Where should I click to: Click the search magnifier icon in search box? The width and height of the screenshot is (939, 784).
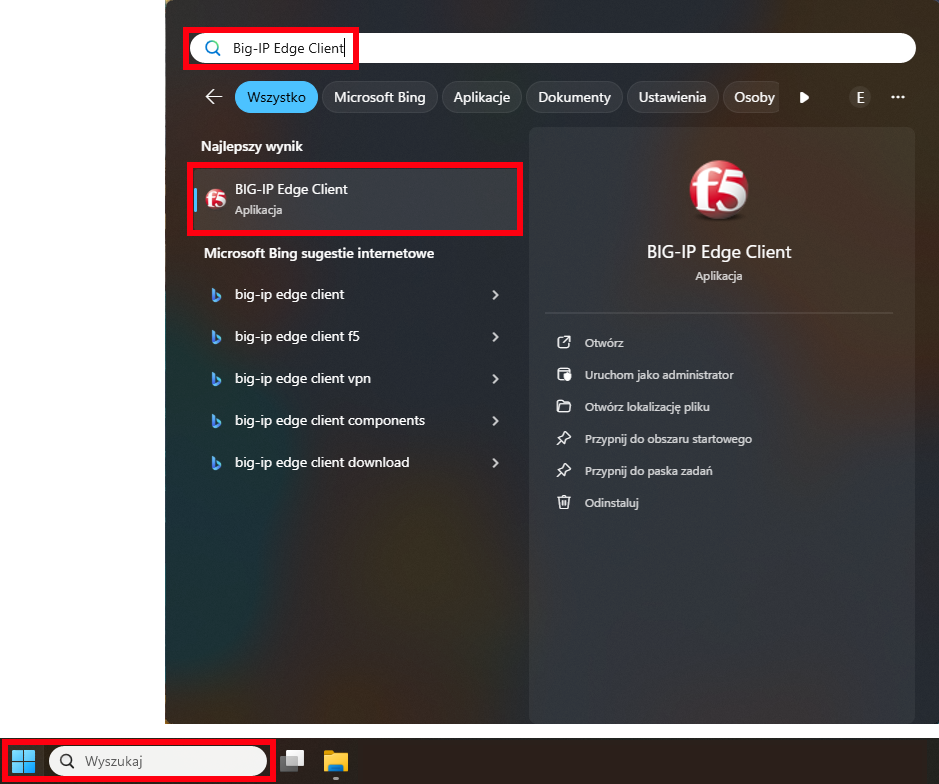tap(213, 48)
